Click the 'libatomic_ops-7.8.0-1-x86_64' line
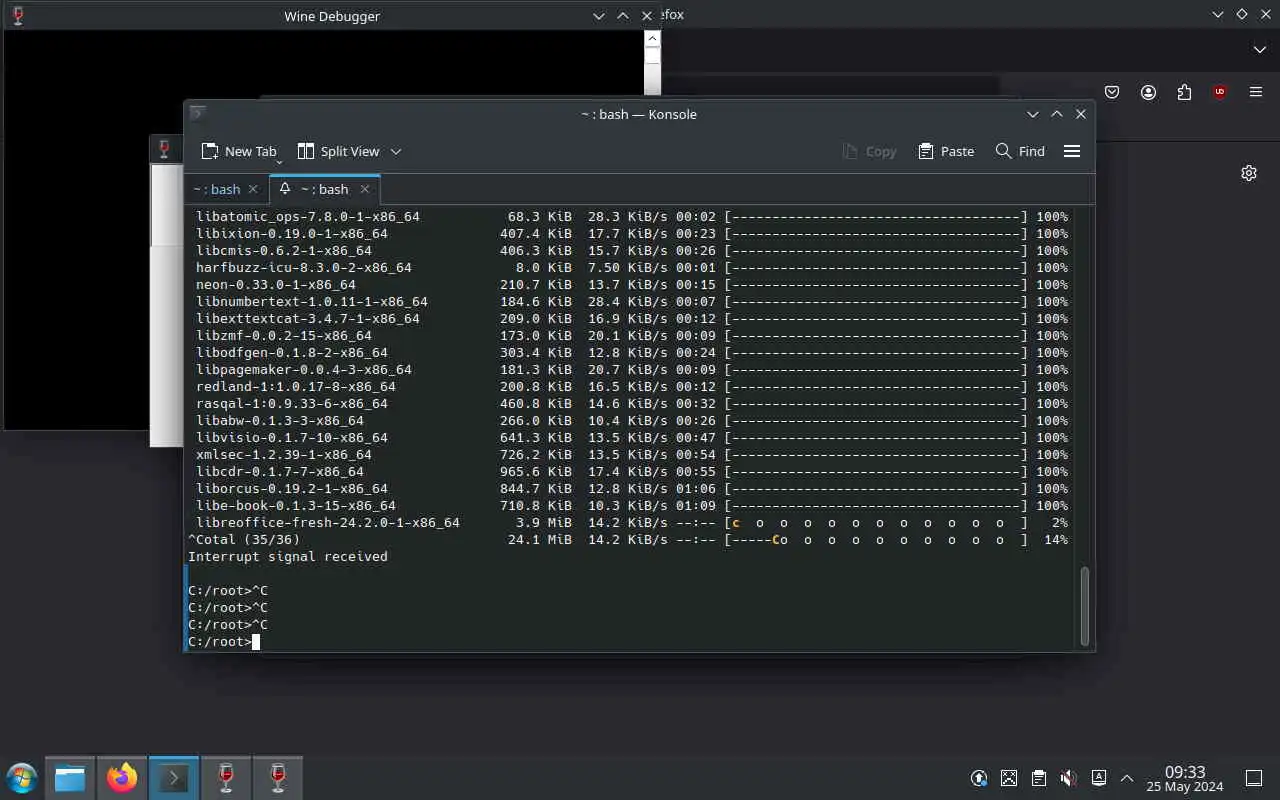The image size is (1280, 800). pyautogui.click(x=632, y=217)
